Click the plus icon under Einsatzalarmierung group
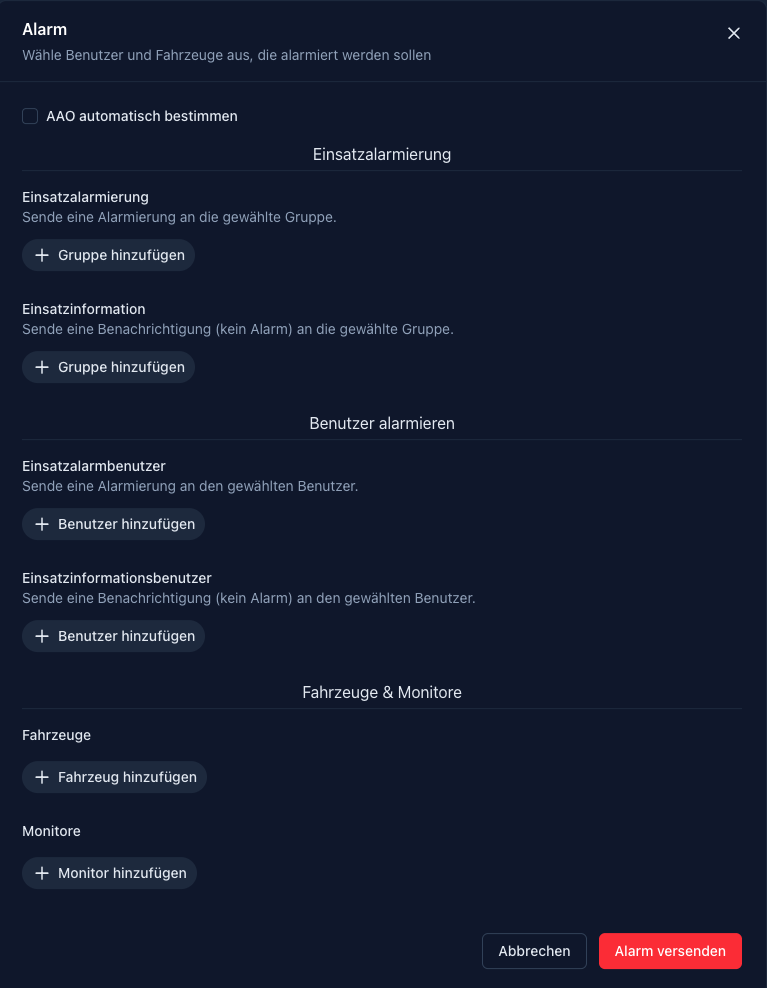Image resolution: width=767 pixels, height=988 pixels. [x=42, y=255]
